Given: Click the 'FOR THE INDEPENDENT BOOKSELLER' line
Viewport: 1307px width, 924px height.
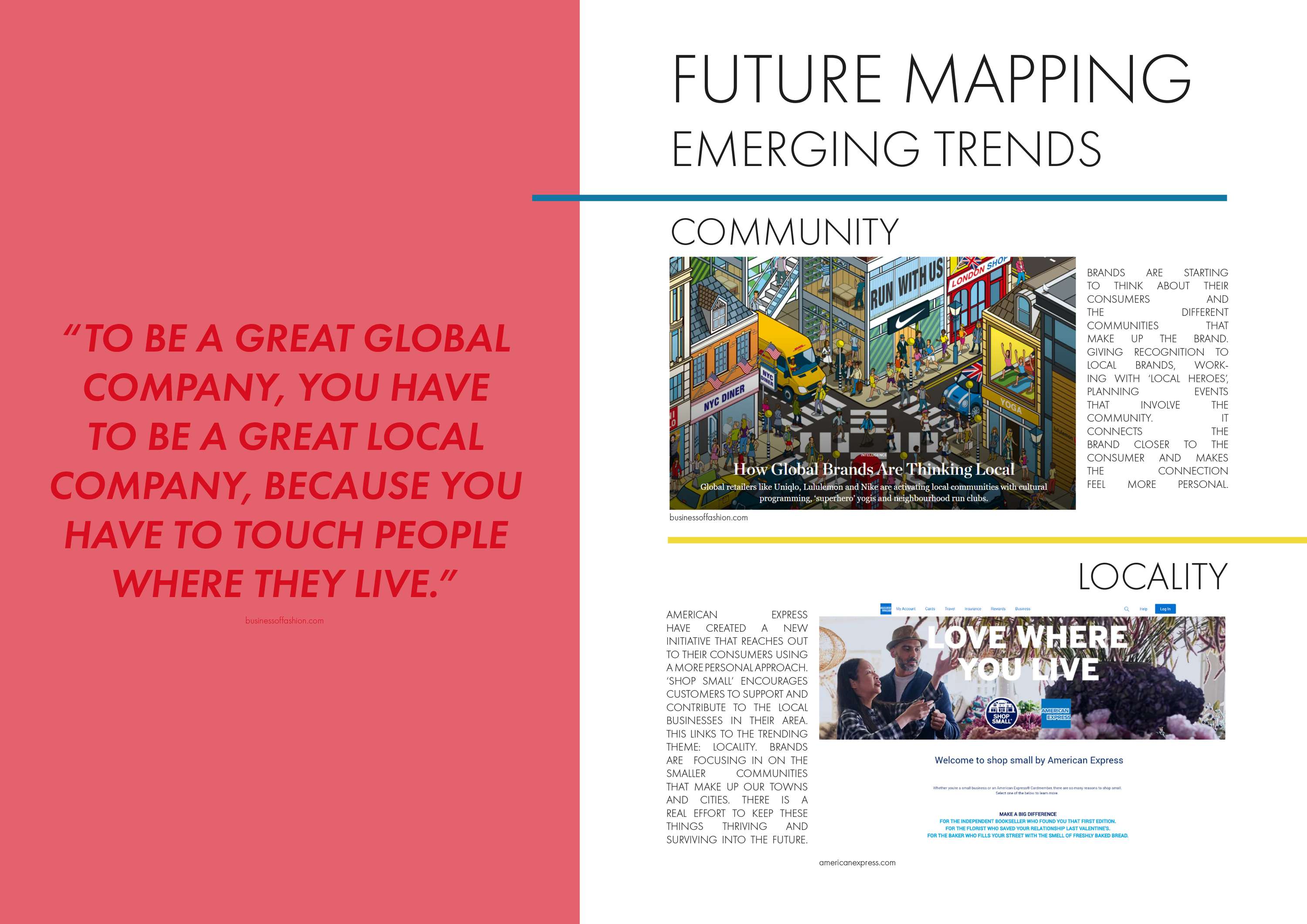Looking at the screenshot, I should (1027, 822).
